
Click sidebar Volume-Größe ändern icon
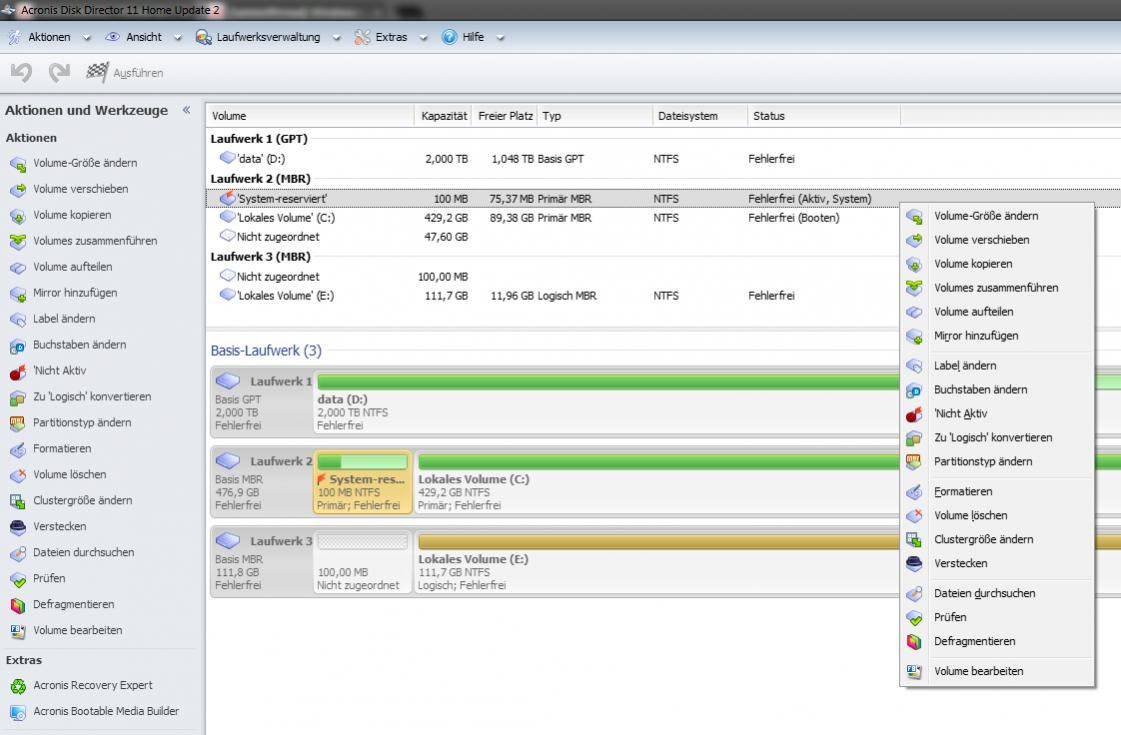click(18, 164)
